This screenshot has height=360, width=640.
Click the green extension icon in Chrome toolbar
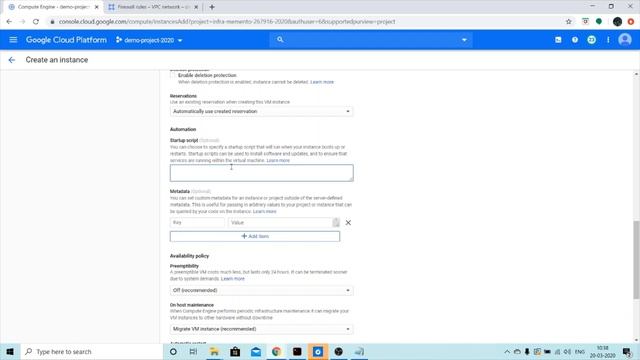pyautogui.click(x=599, y=22)
